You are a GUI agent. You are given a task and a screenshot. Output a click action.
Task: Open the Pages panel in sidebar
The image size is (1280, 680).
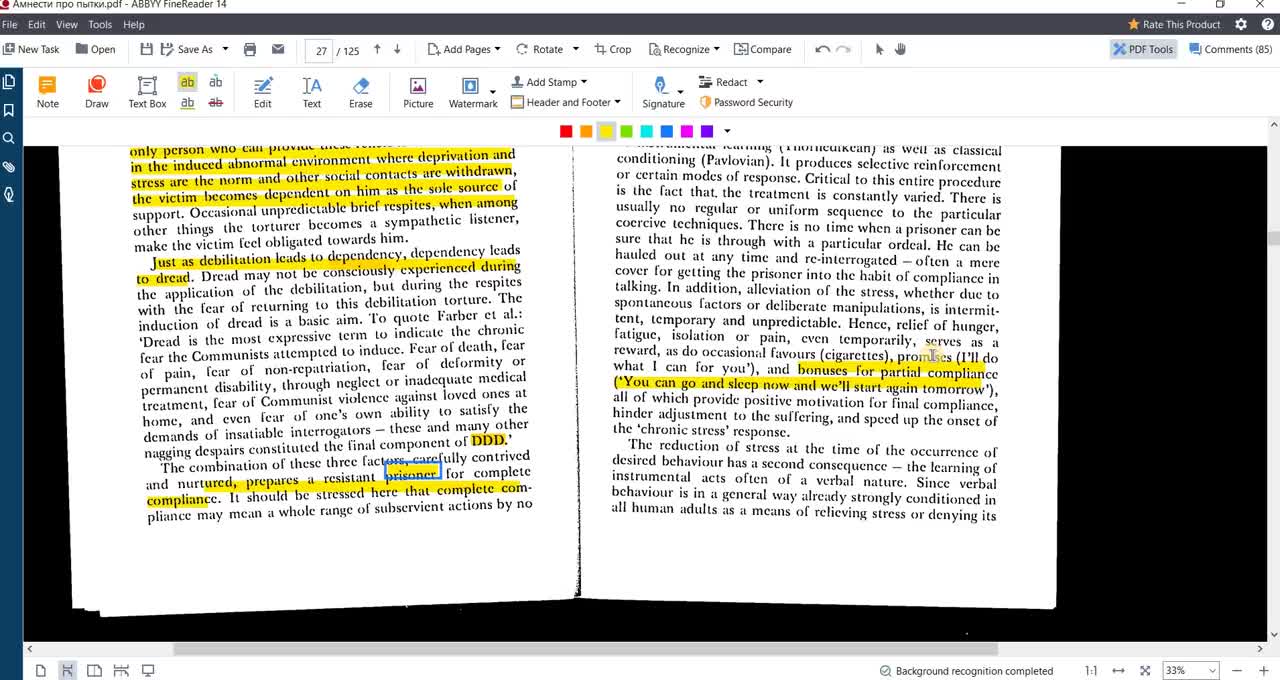click(9, 82)
